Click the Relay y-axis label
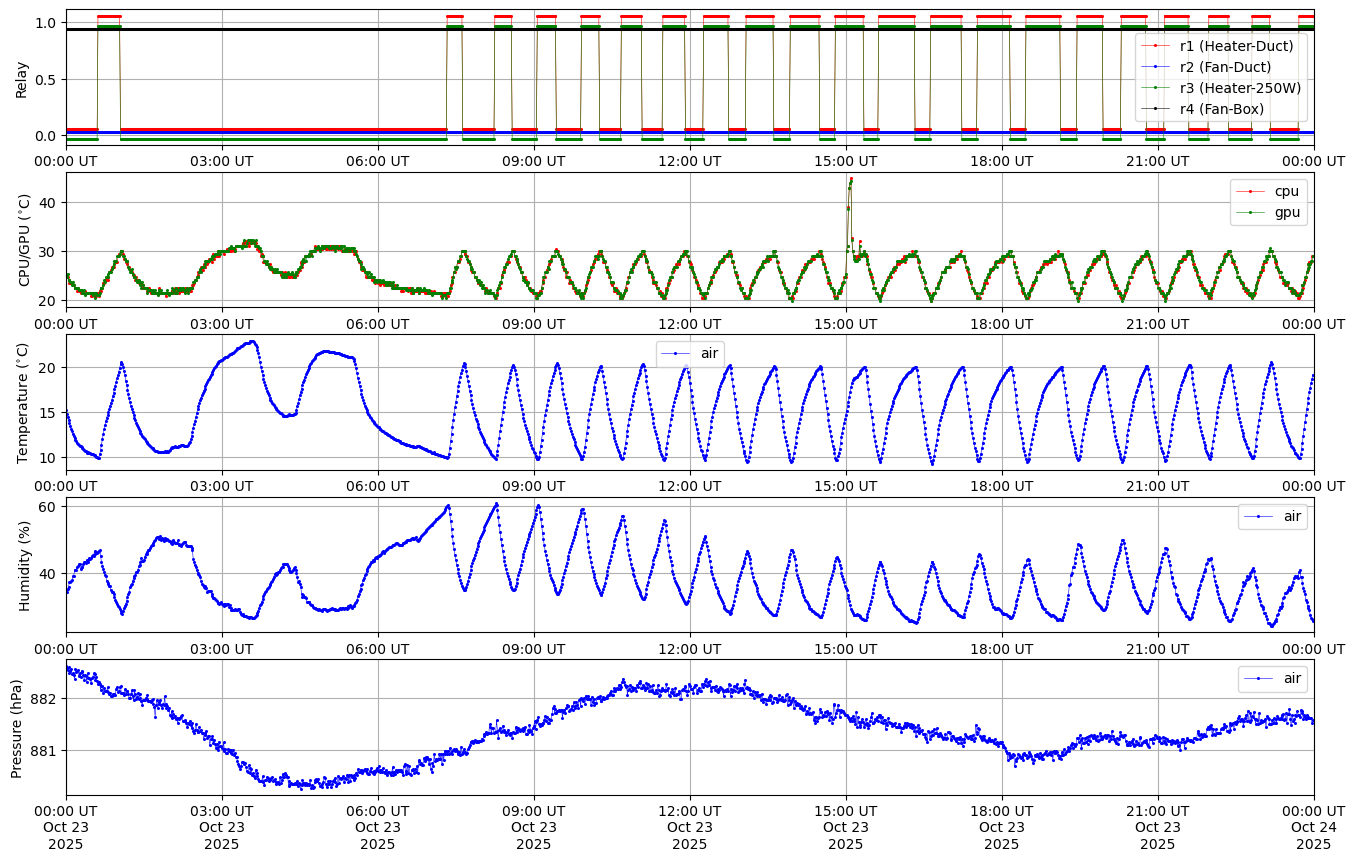The width and height of the screenshot is (1355, 861). point(21,78)
